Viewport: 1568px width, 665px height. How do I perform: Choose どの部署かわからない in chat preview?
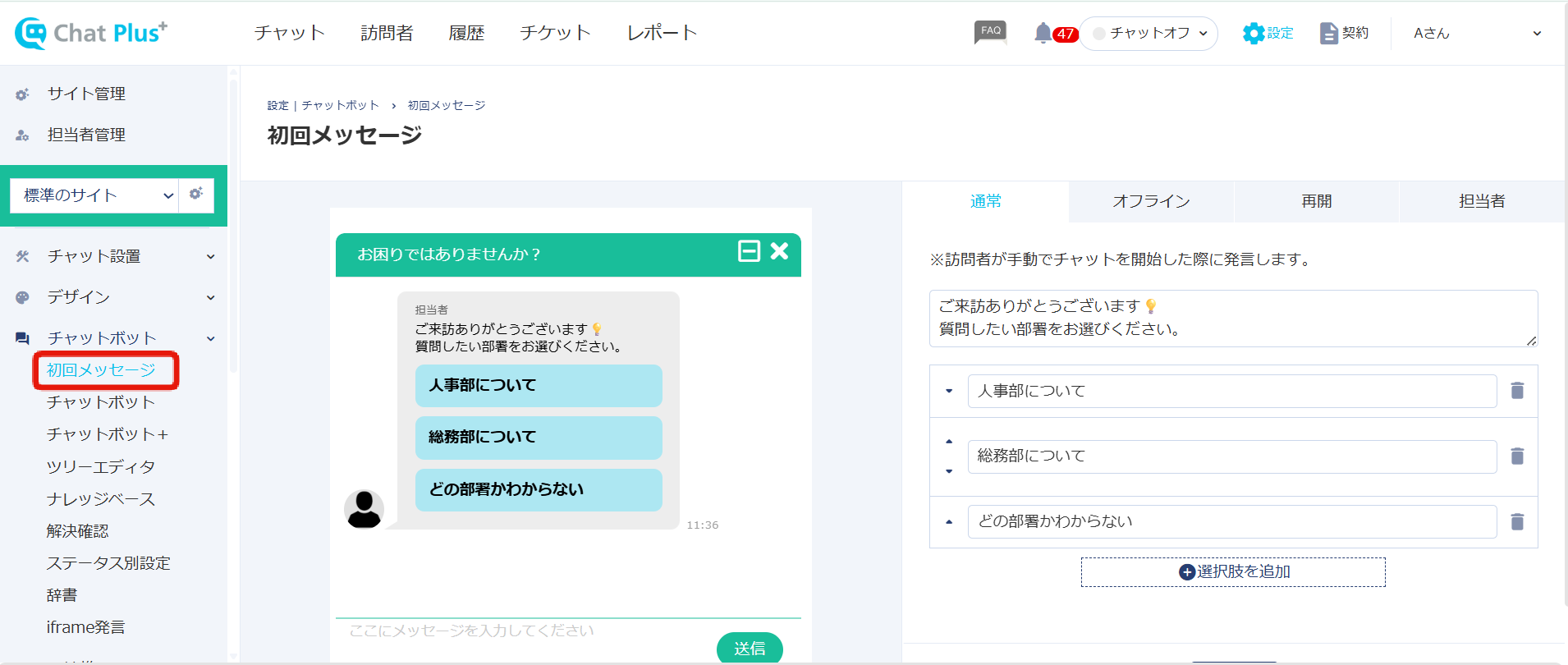[x=539, y=490]
